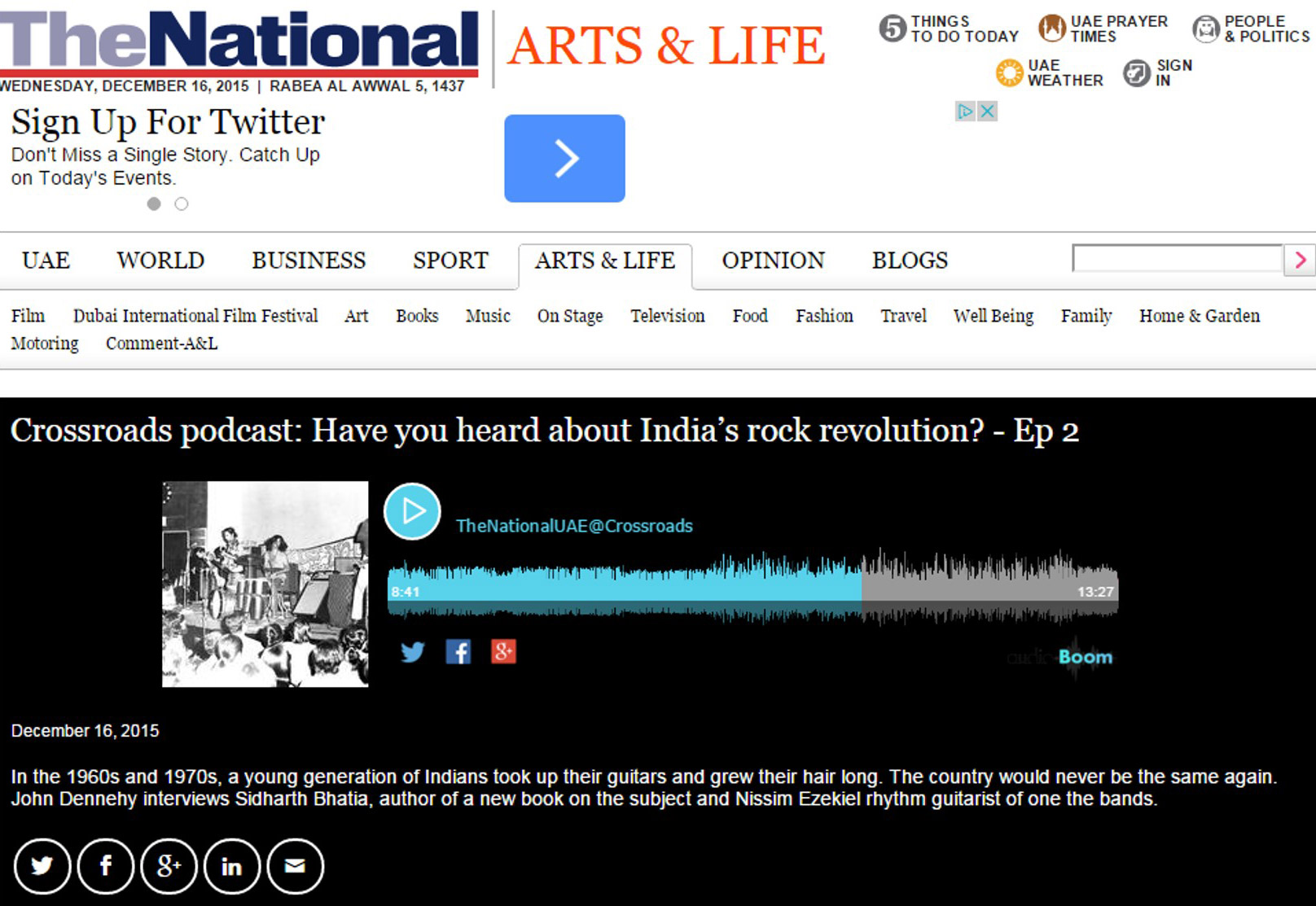Click the Sign In link
The width and height of the screenshot is (1316, 906).
(1157, 73)
